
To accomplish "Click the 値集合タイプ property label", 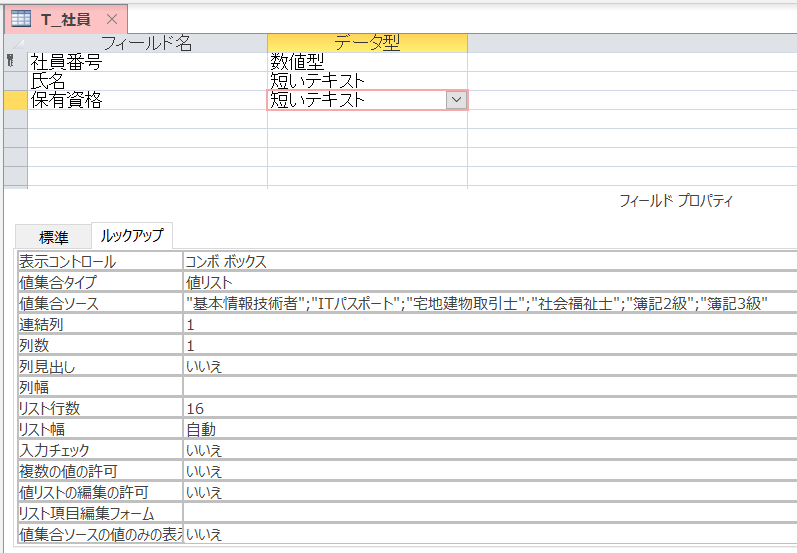I will tap(100, 282).
